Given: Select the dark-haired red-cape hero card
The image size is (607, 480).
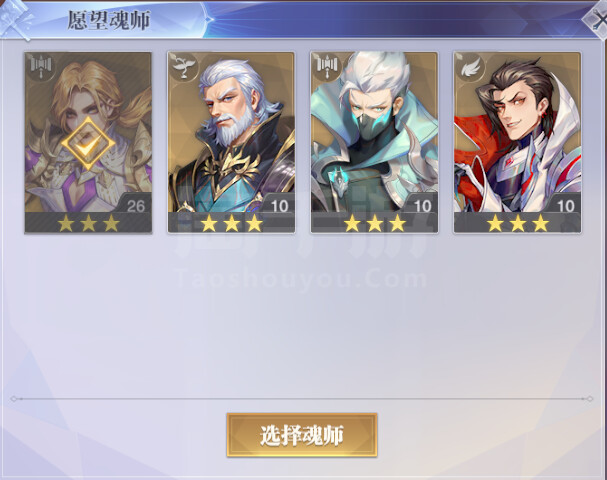Looking at the screenshot, I should pyautogui.click(x=518, y=142).
